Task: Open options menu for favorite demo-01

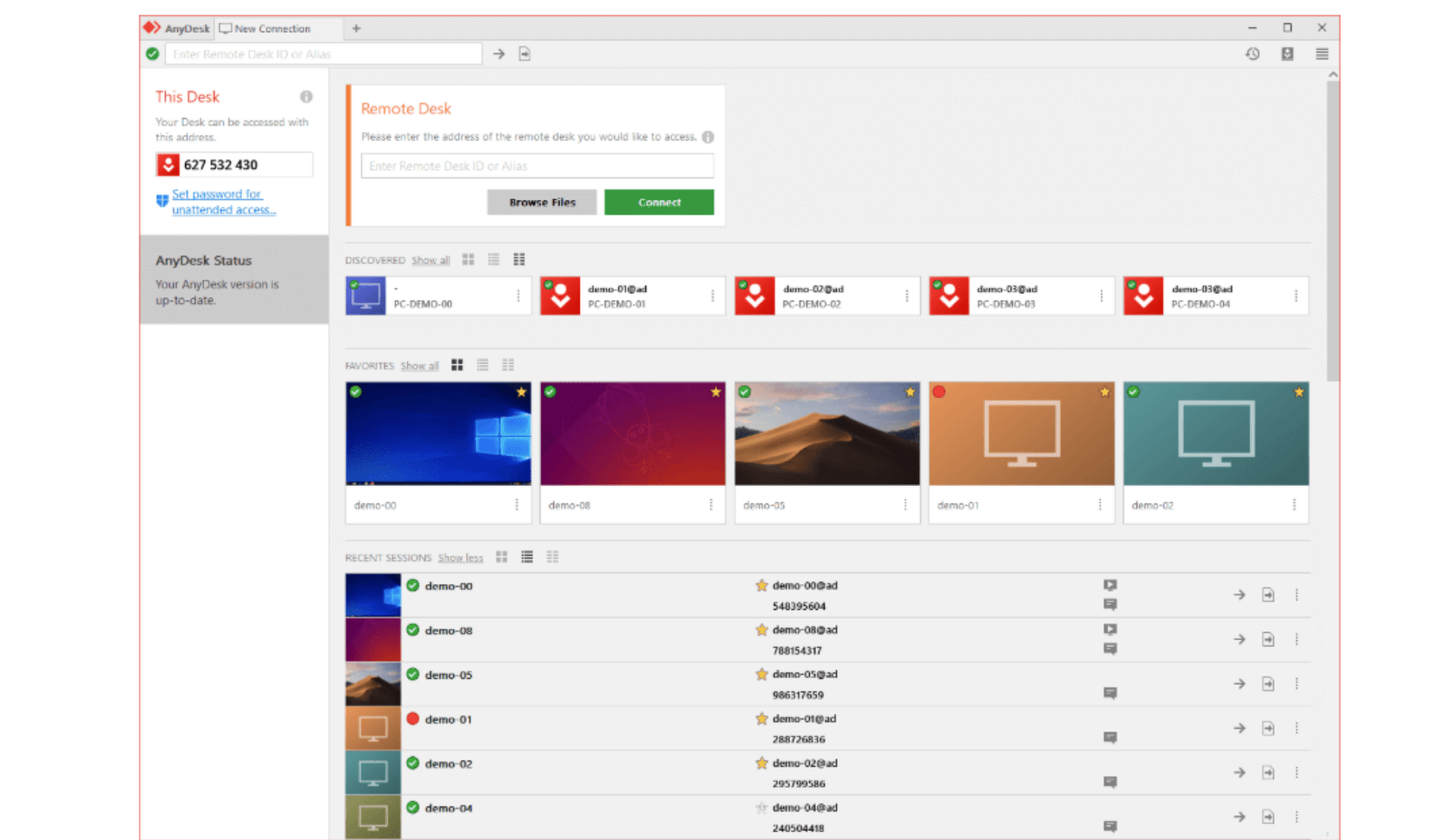Action: [1100, 505]
